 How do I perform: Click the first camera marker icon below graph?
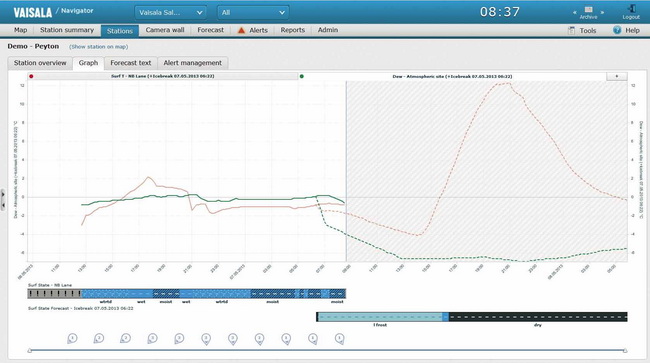pos(72,339)
